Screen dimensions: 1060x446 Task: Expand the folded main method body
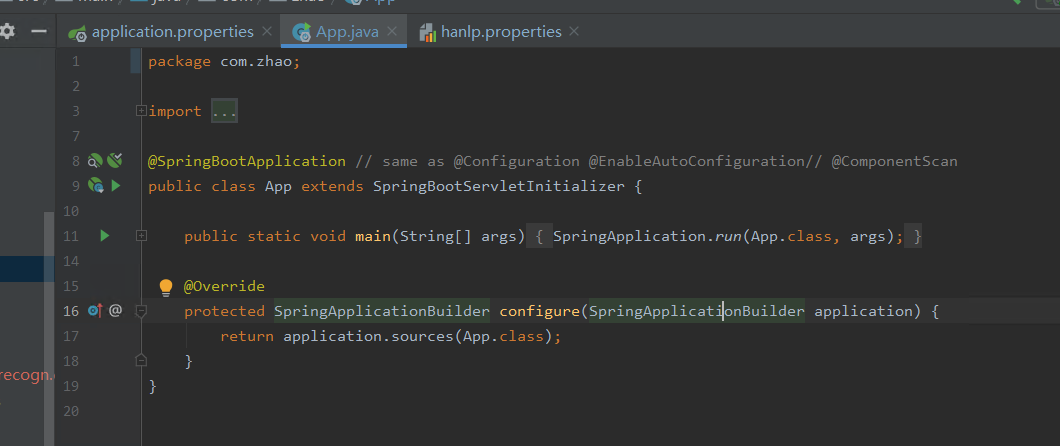141,236
